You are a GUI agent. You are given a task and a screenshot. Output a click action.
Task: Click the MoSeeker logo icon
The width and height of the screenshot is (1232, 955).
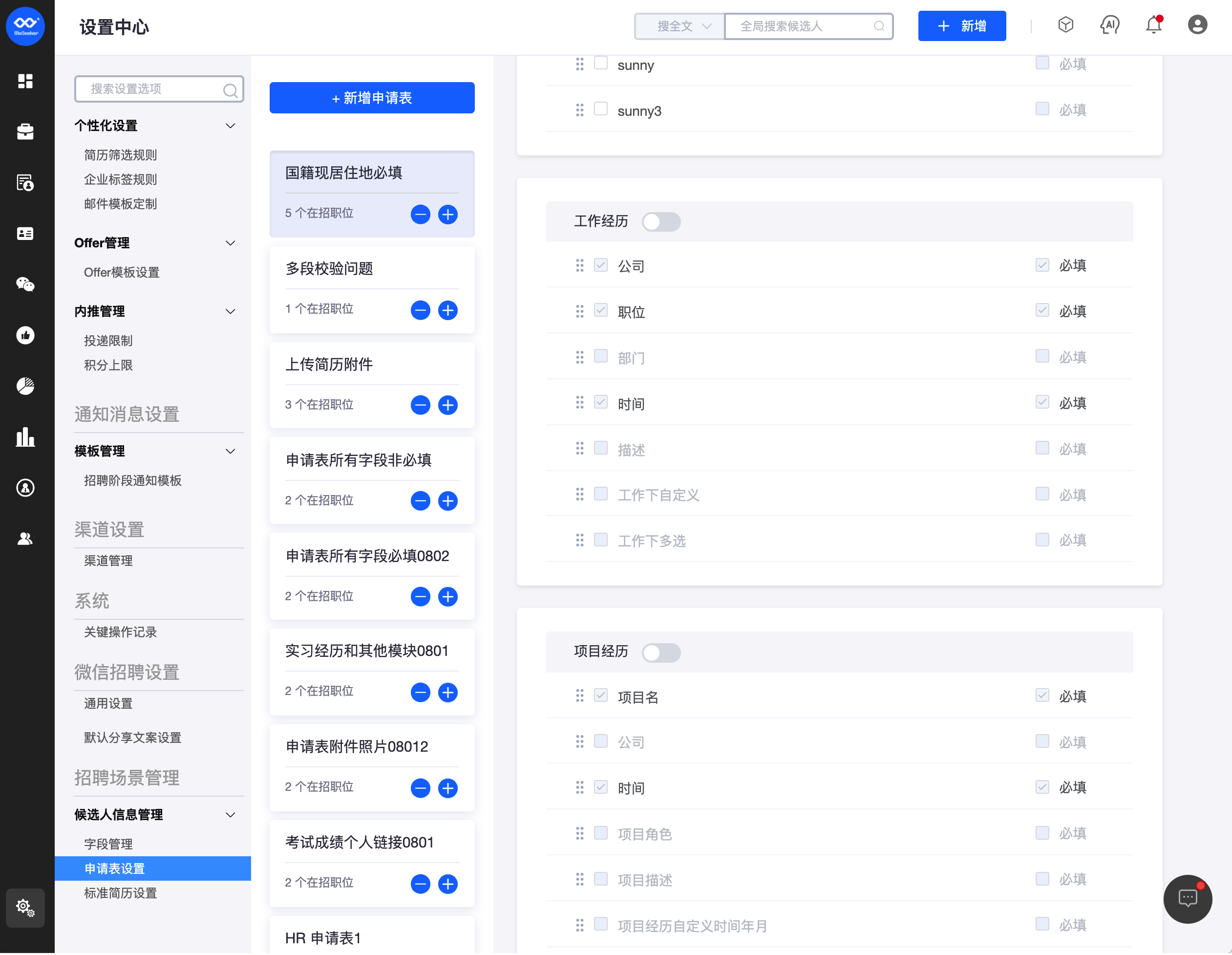25,26
